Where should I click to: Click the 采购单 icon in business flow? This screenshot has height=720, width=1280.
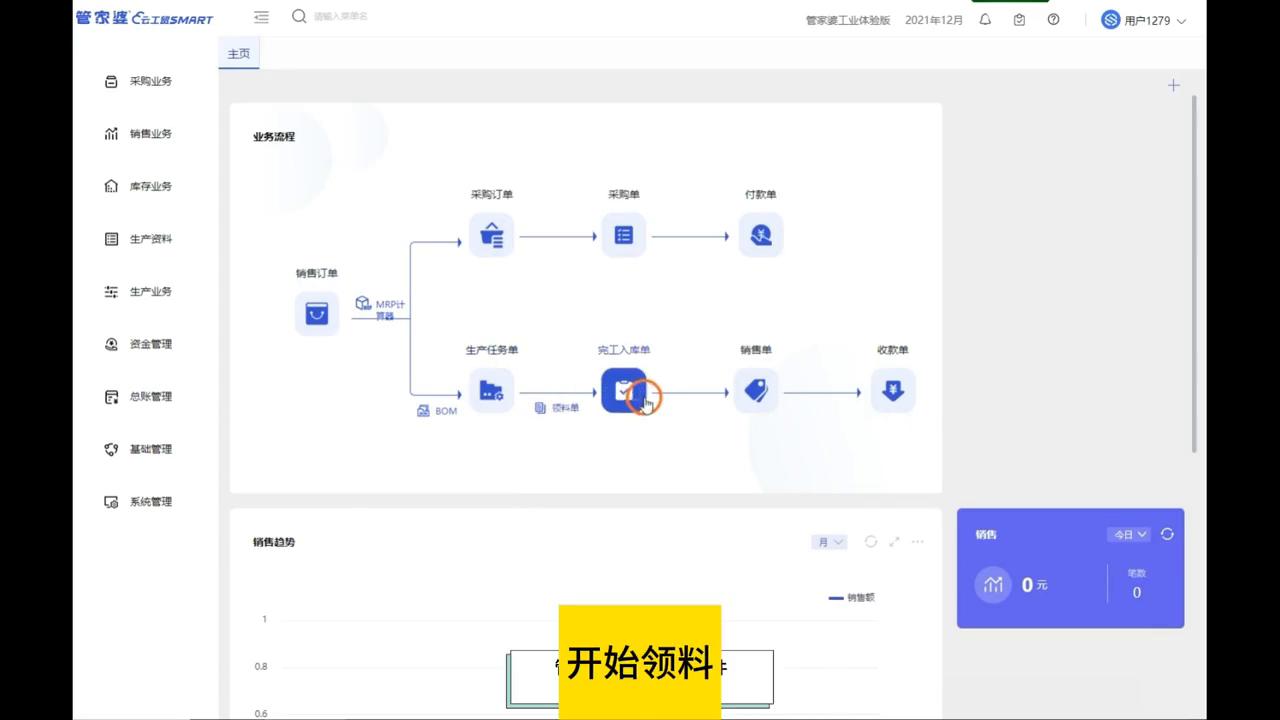[x=623, y=235]
